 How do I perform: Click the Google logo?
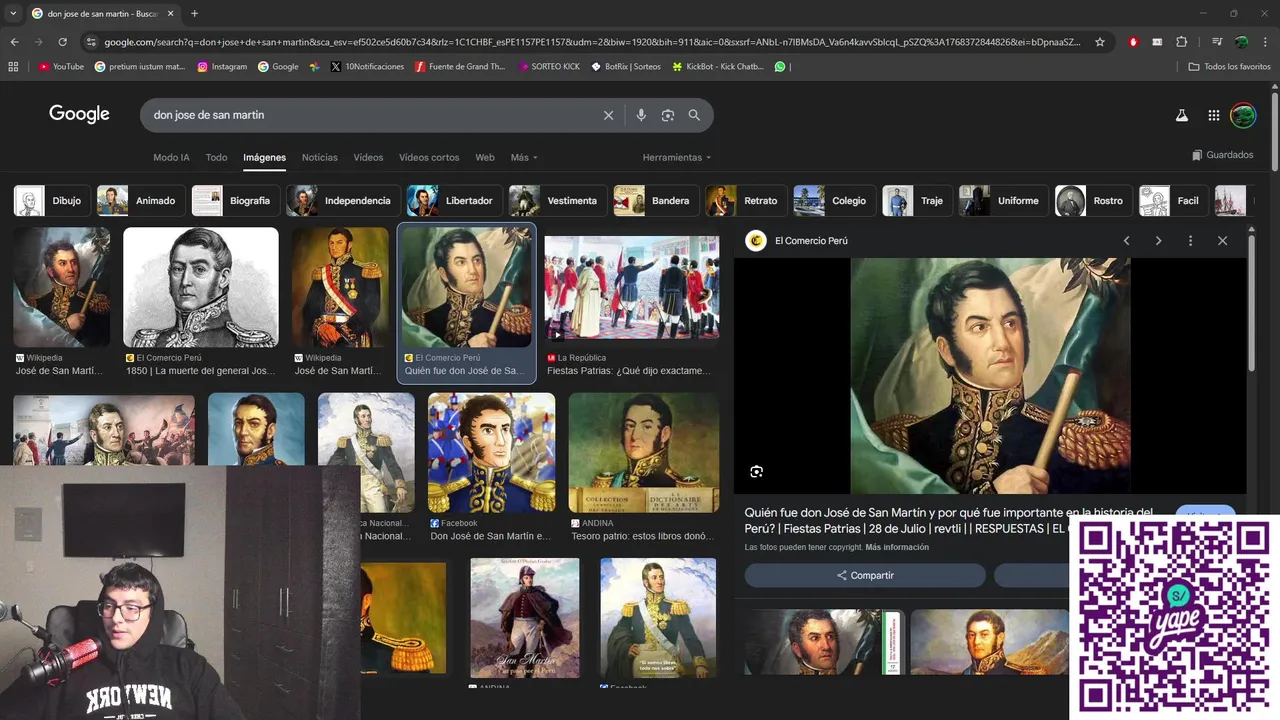tap(79, 114)
